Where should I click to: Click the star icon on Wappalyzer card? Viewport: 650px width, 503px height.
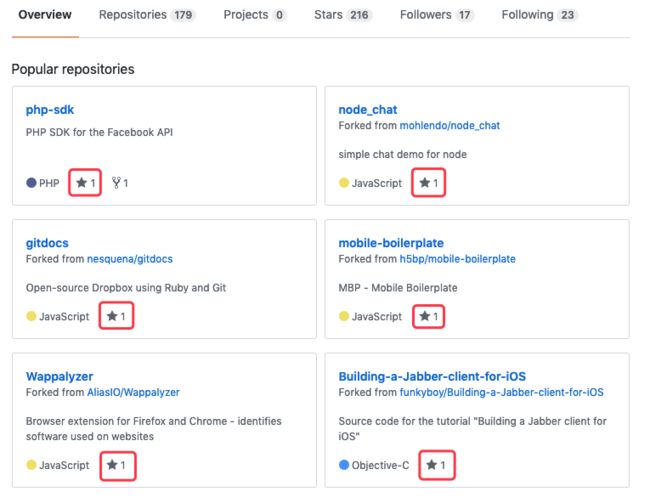point(112,465)
